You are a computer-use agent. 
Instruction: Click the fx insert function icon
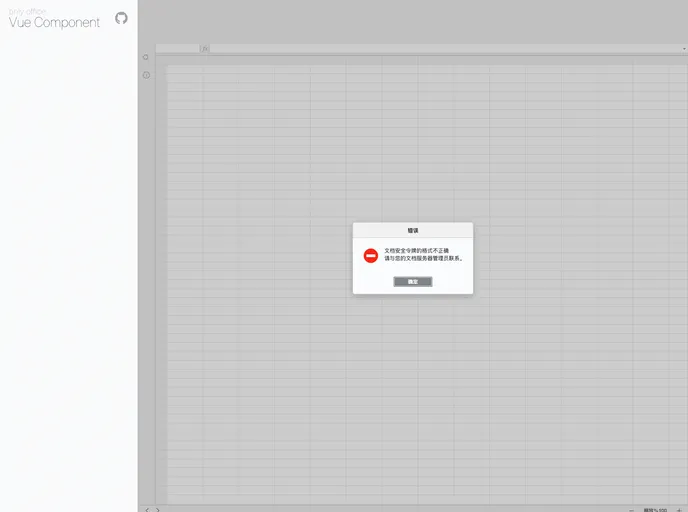pos(204,49)
